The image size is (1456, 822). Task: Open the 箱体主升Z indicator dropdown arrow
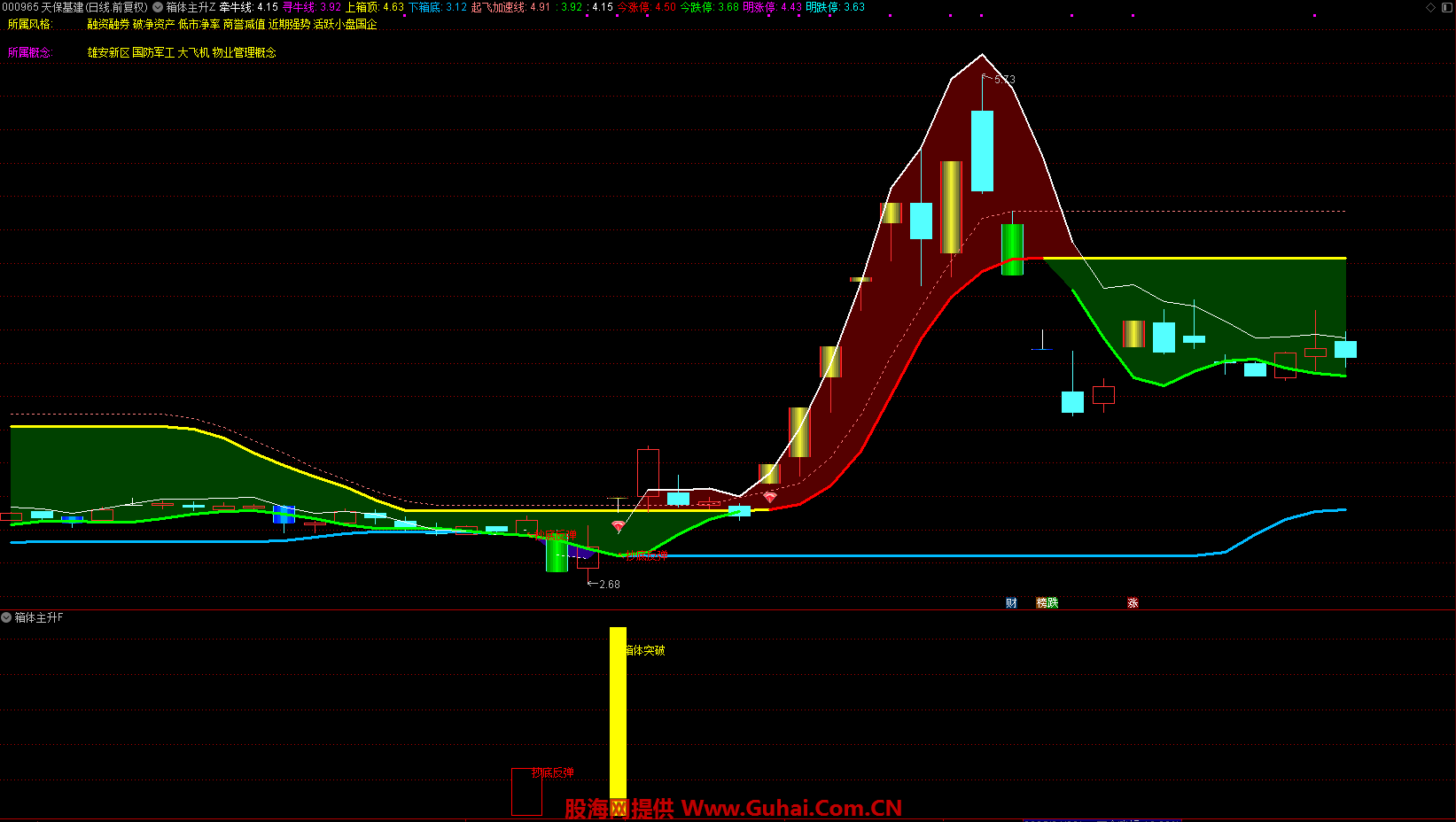tap(158, 7)
